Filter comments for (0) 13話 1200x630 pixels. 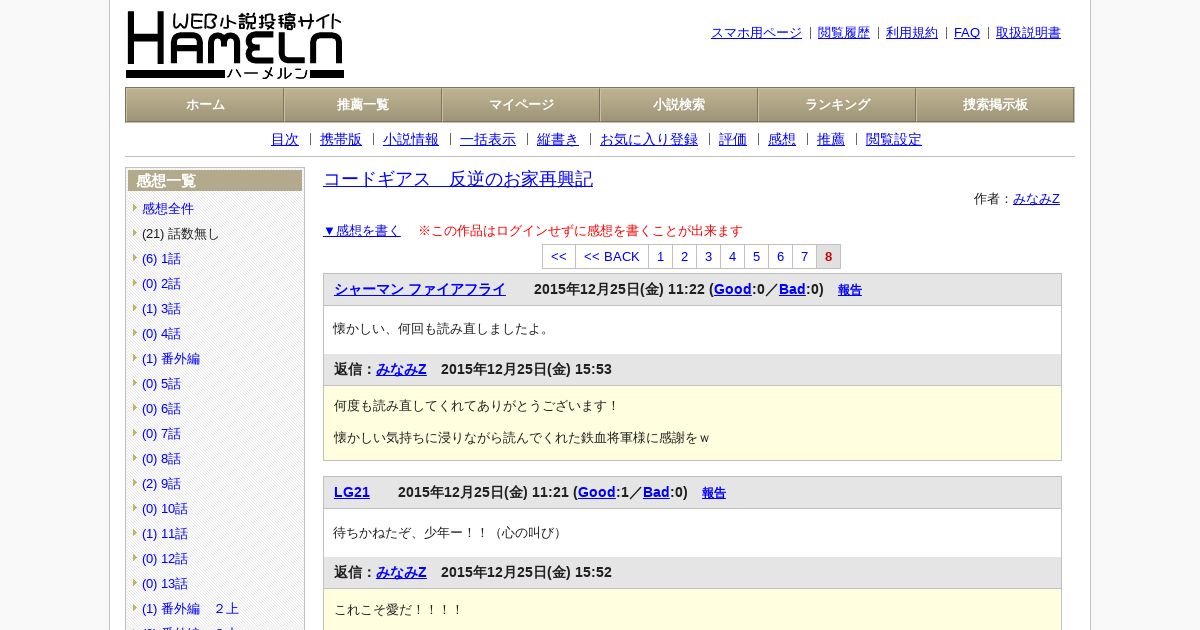165,584
